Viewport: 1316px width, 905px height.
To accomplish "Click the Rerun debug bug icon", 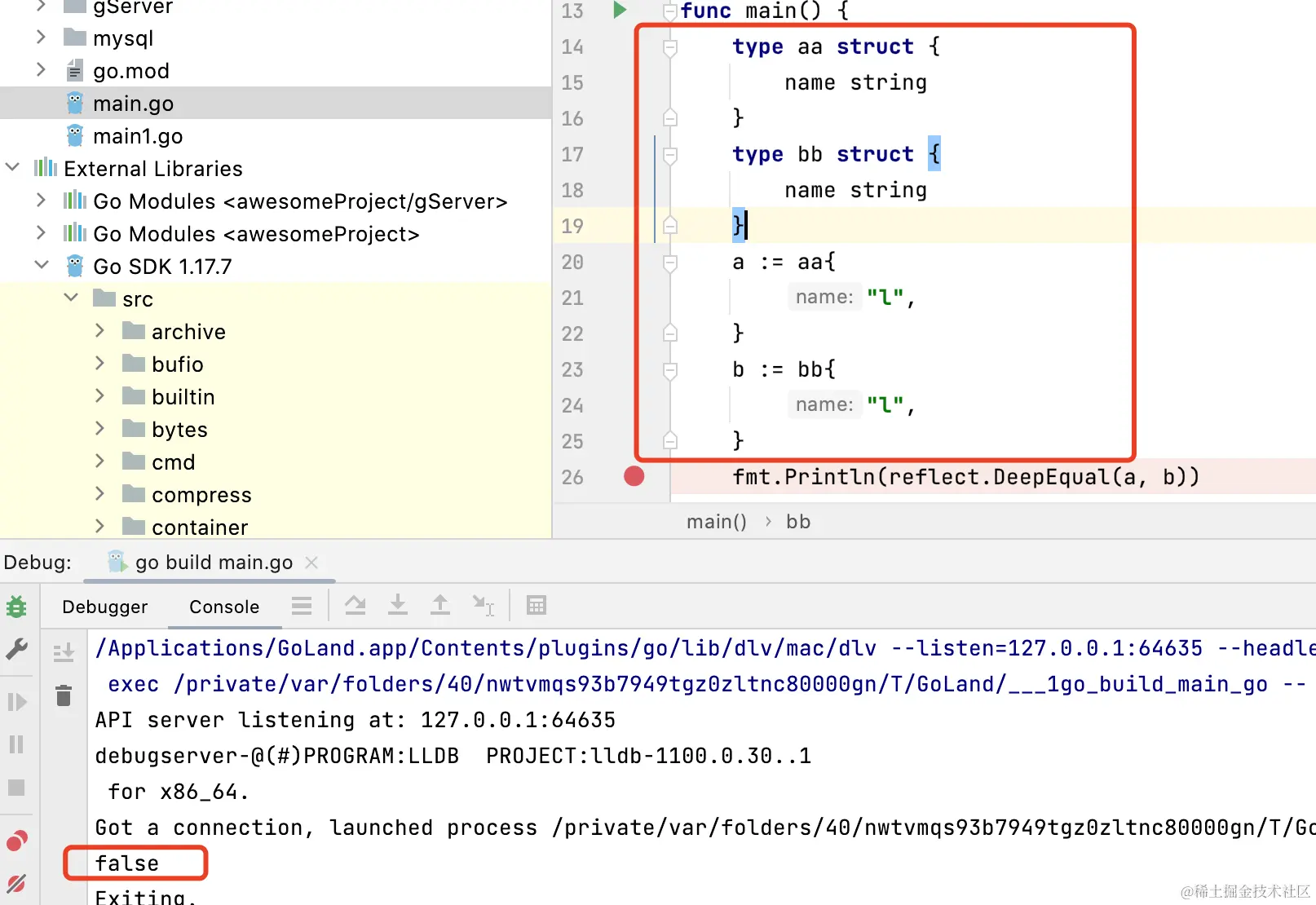I will (x=16, y=607).
